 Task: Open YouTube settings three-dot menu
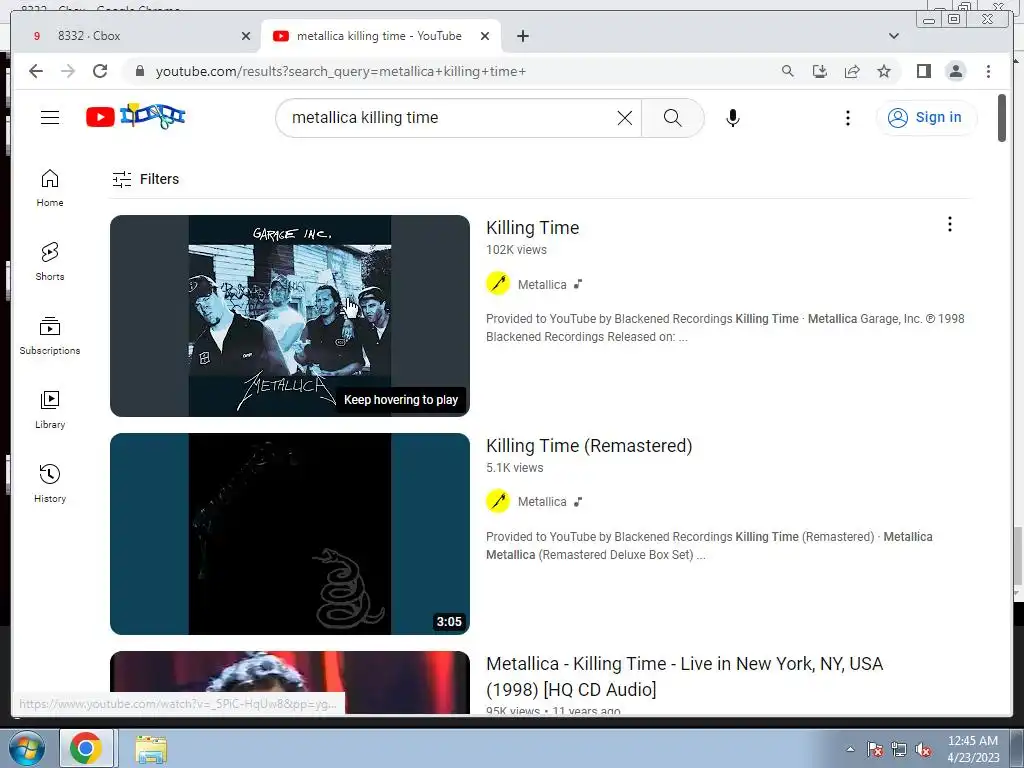tap(848, 118)
